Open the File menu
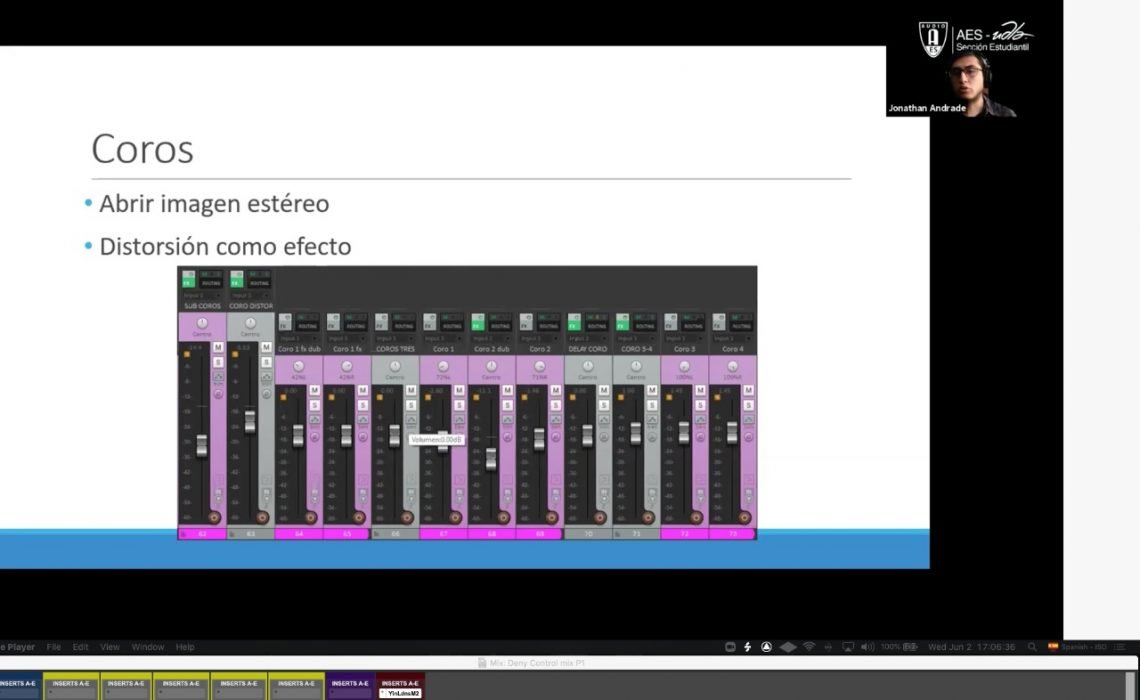Image resolution: width=1140 pixels, height=700 pixels. coord(54,647)
